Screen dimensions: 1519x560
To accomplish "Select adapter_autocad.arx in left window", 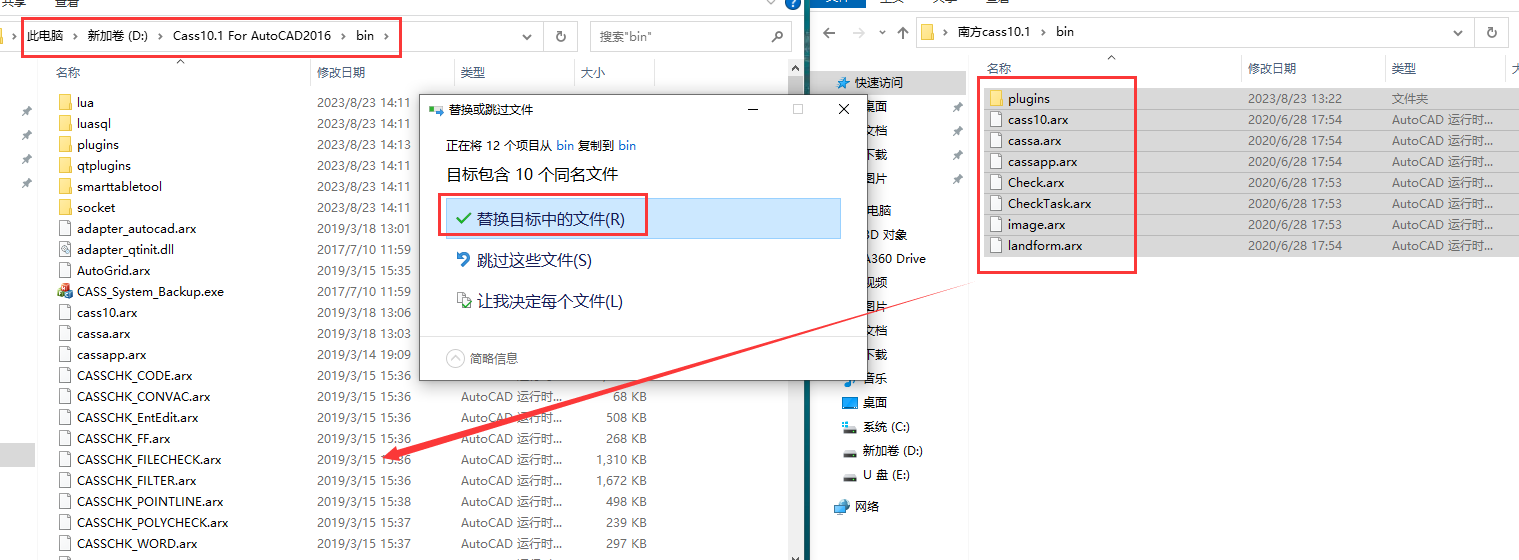I will click(x=137, y=228).
